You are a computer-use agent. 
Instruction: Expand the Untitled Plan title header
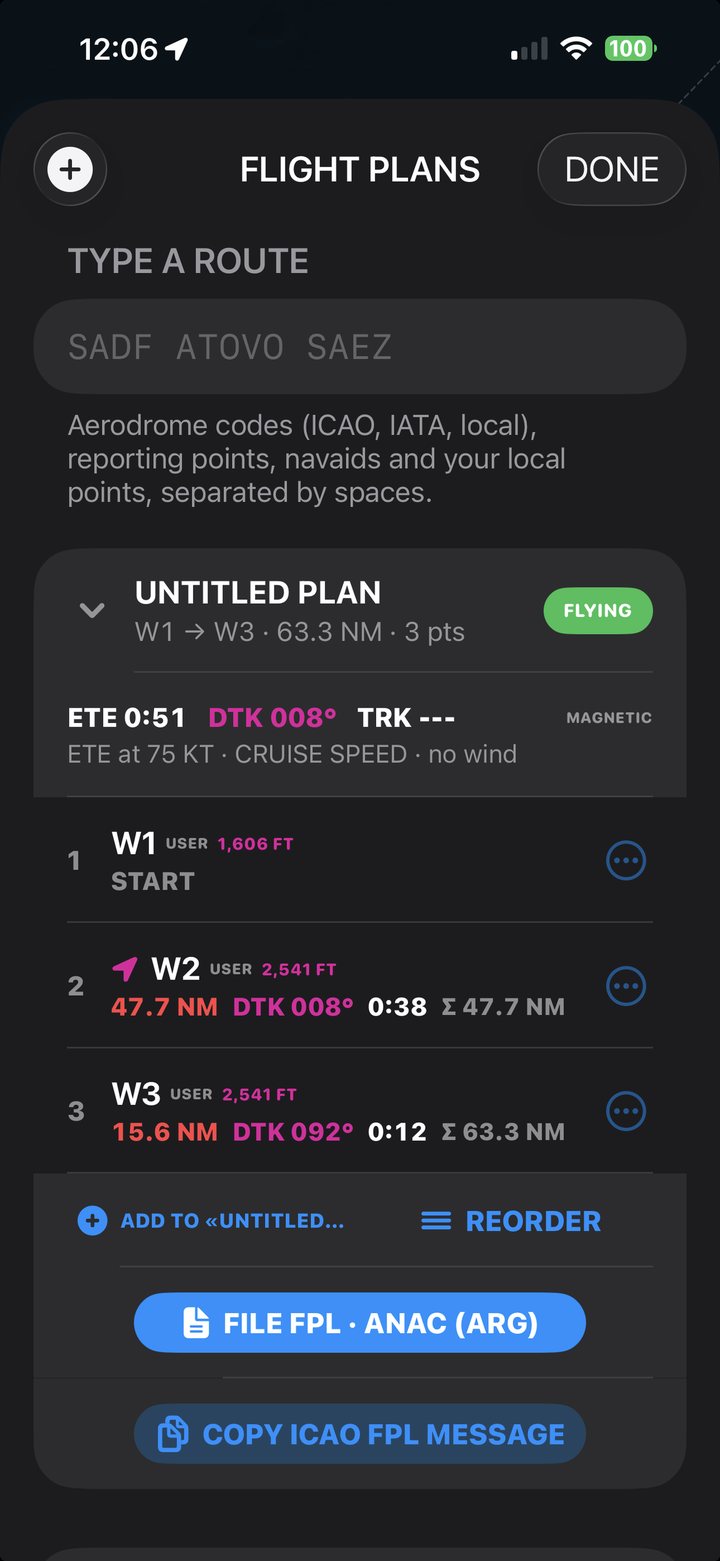pos(258,592)
